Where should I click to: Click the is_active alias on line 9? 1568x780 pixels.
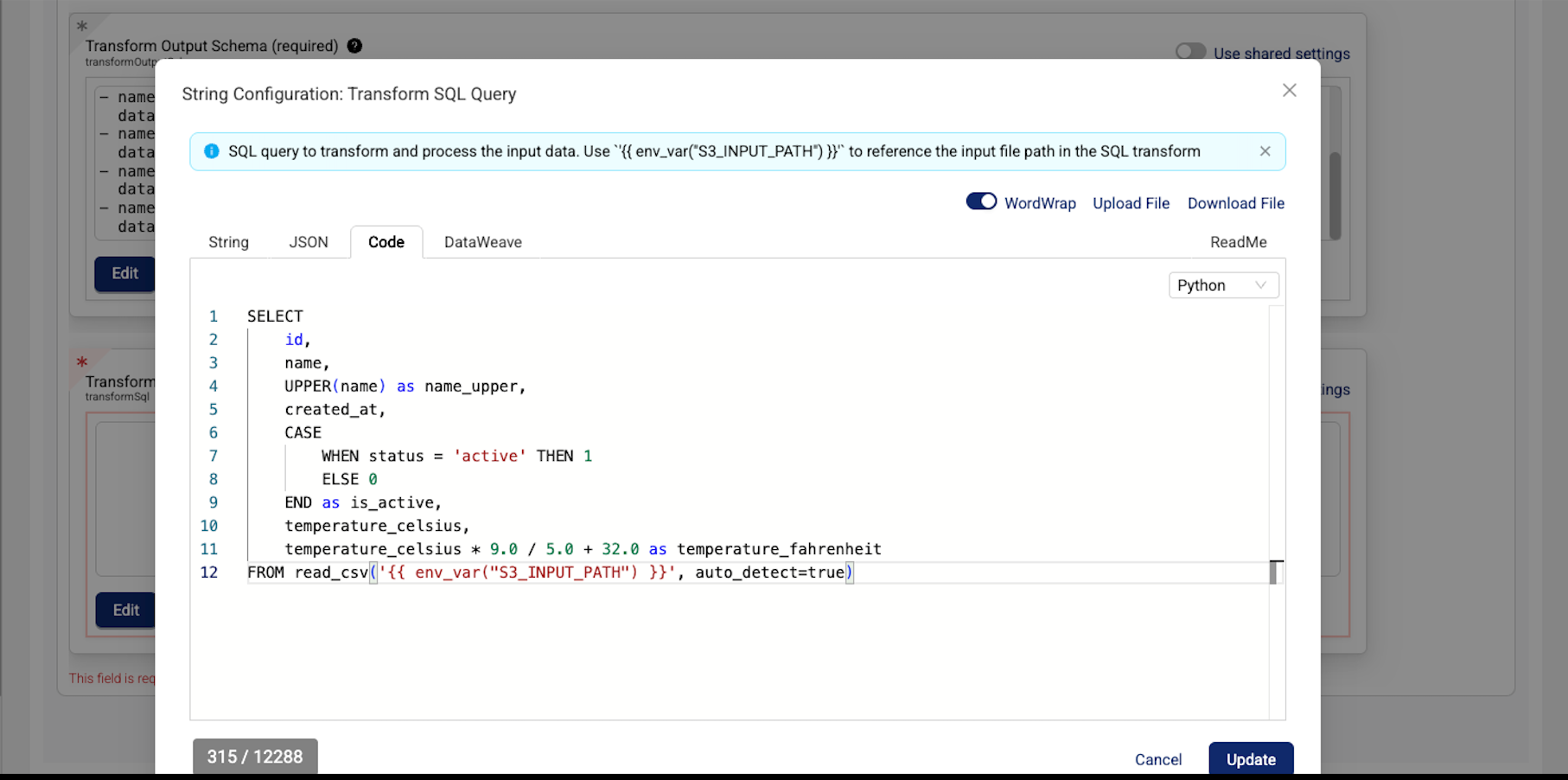coord(392,502)
